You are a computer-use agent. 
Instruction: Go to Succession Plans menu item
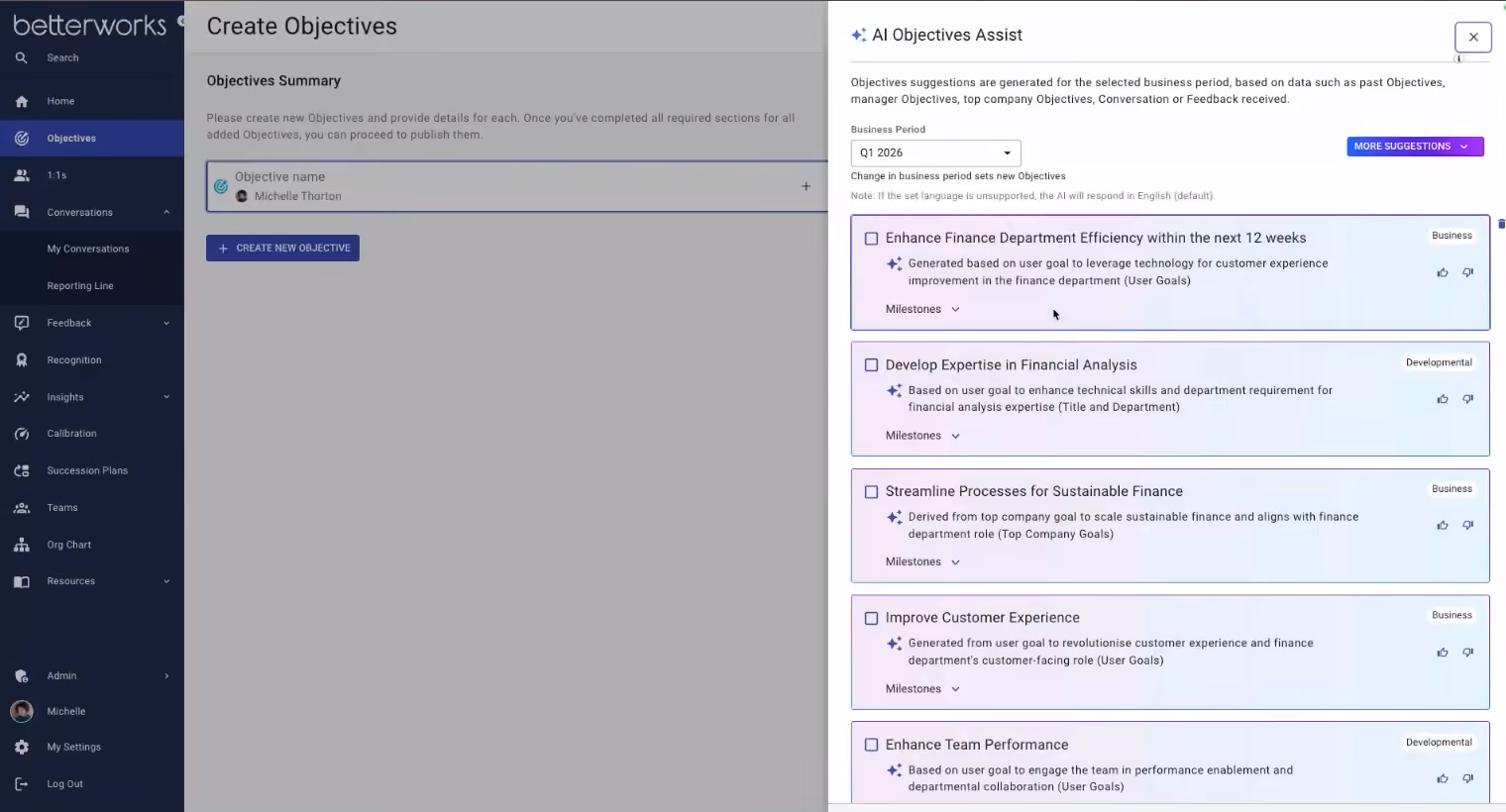coord(87,471)
